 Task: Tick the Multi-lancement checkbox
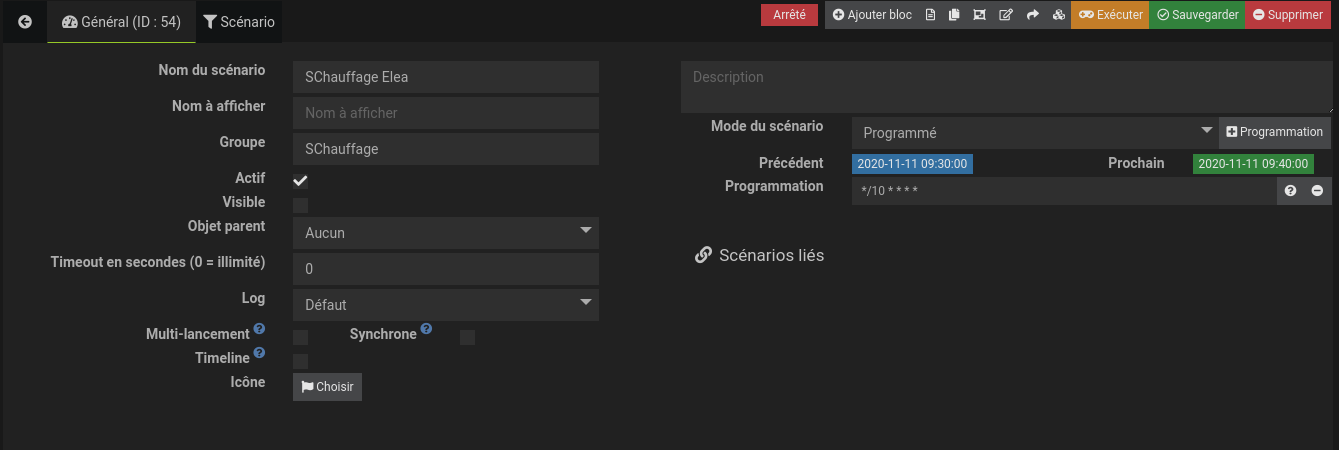pos(300,337)
